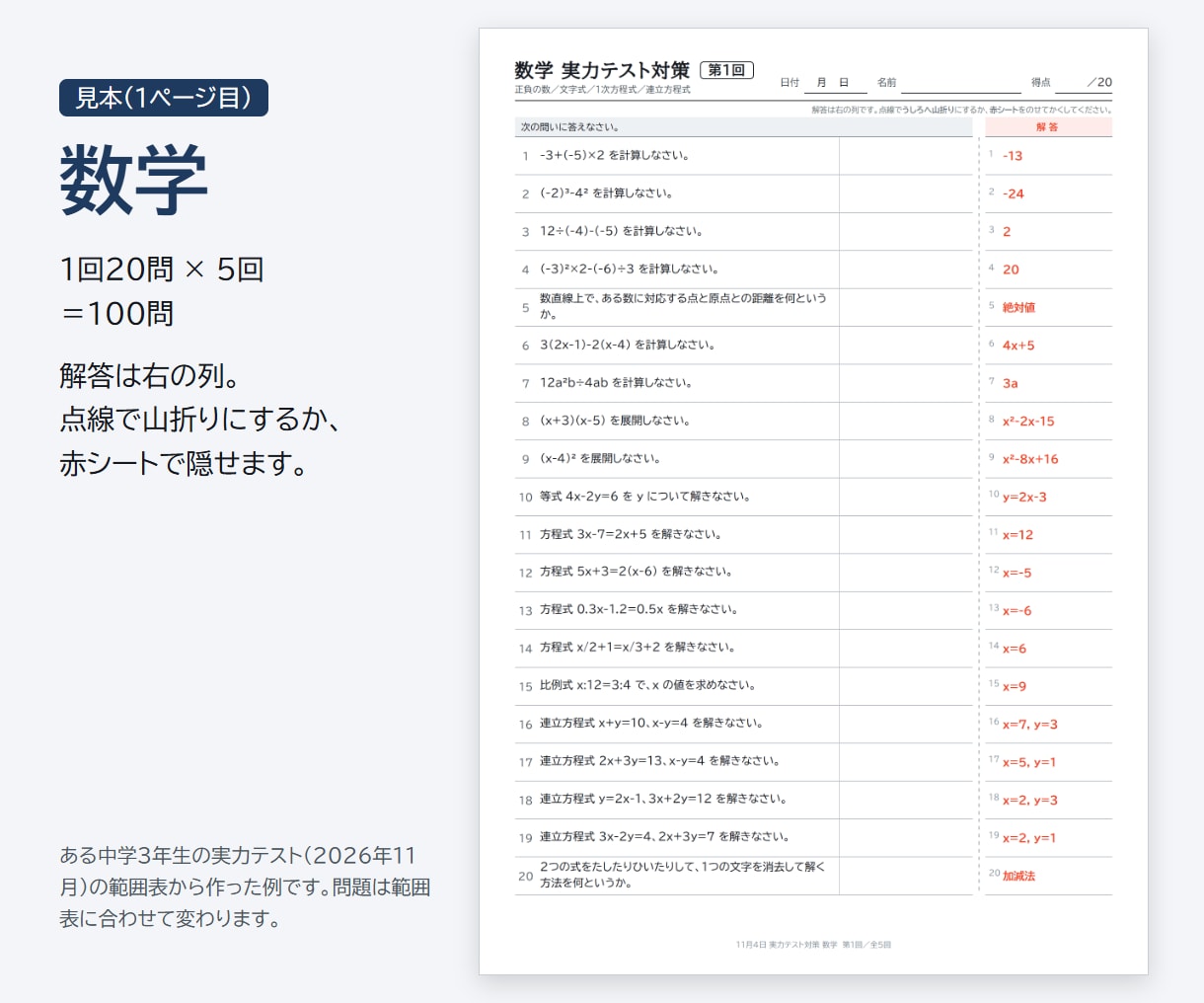Click question 19: 連立方程式 3x-2y=4, 2x+3y=7
This screenshot has height=1003, width=1204.
(x=664, y=837)
